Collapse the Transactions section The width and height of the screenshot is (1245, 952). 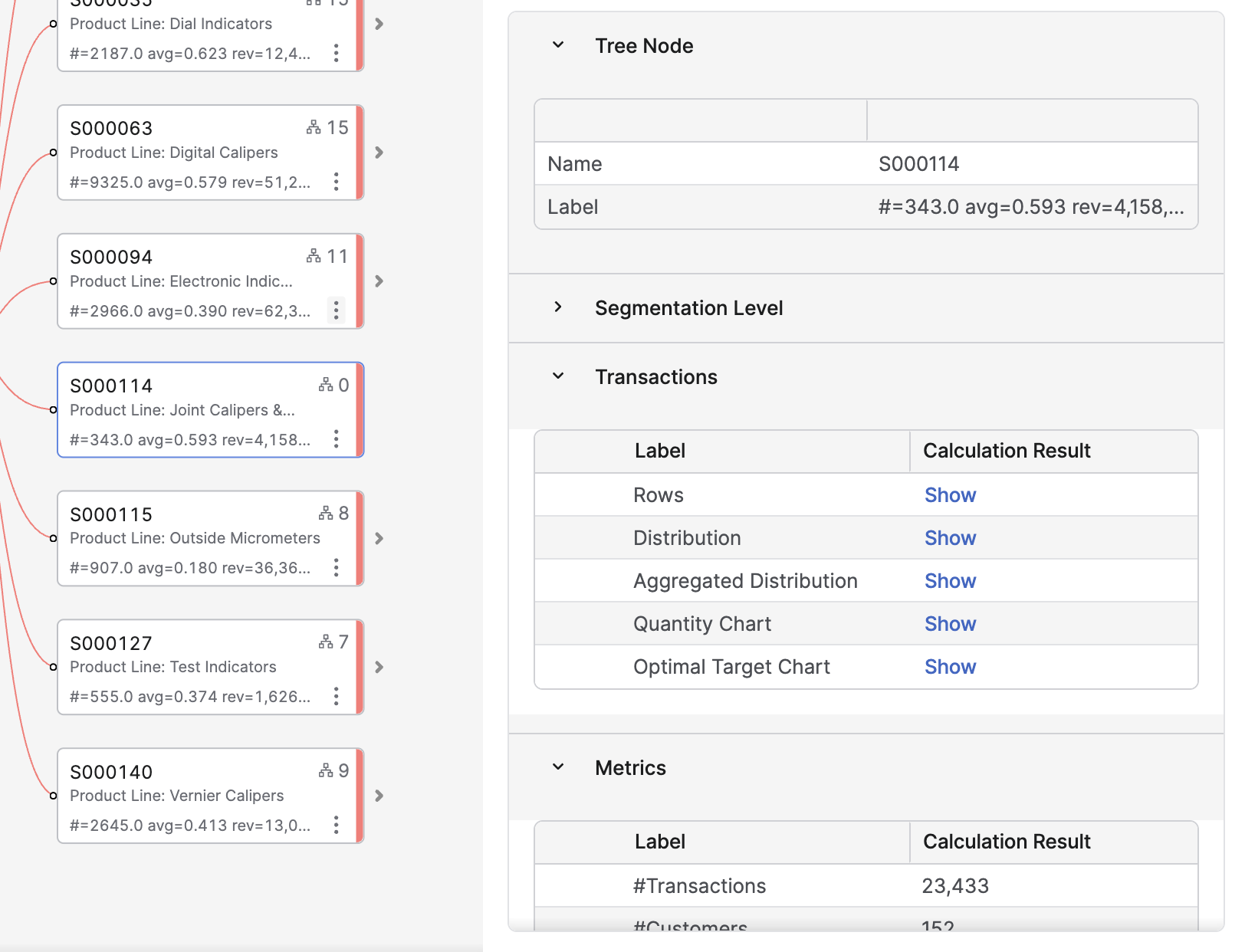(558, 376)
